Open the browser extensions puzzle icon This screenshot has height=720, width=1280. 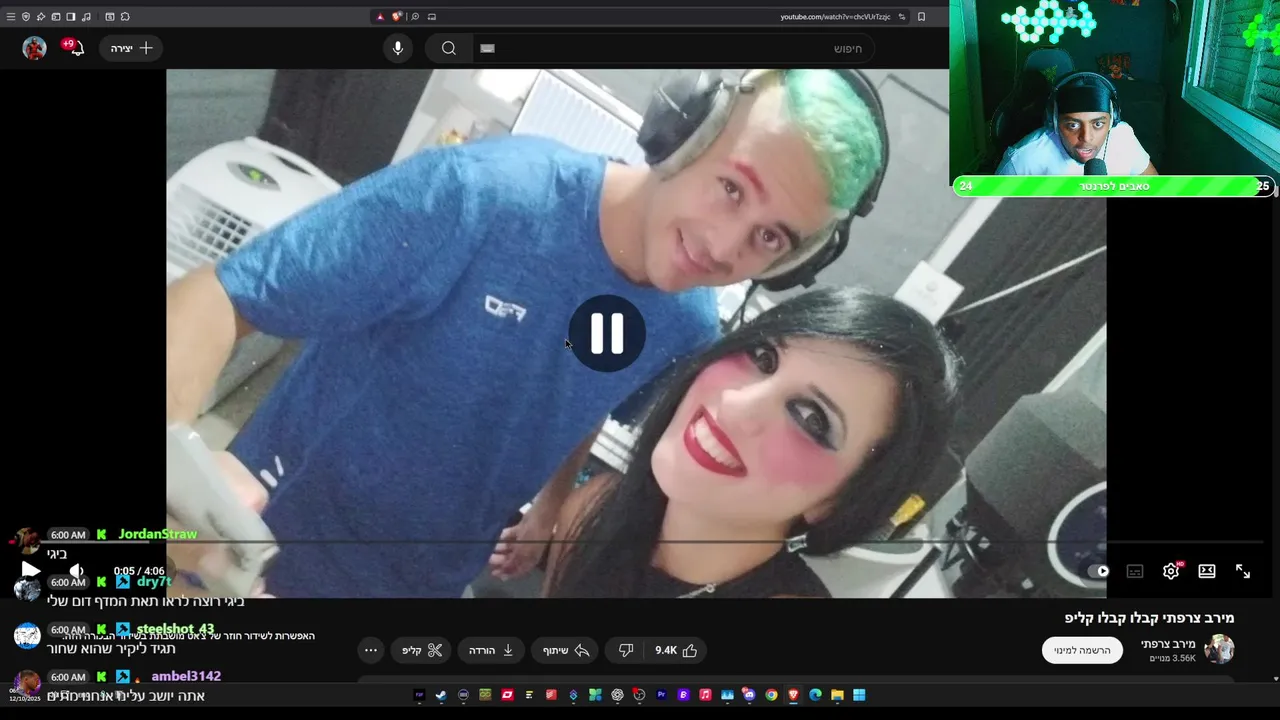125,17
